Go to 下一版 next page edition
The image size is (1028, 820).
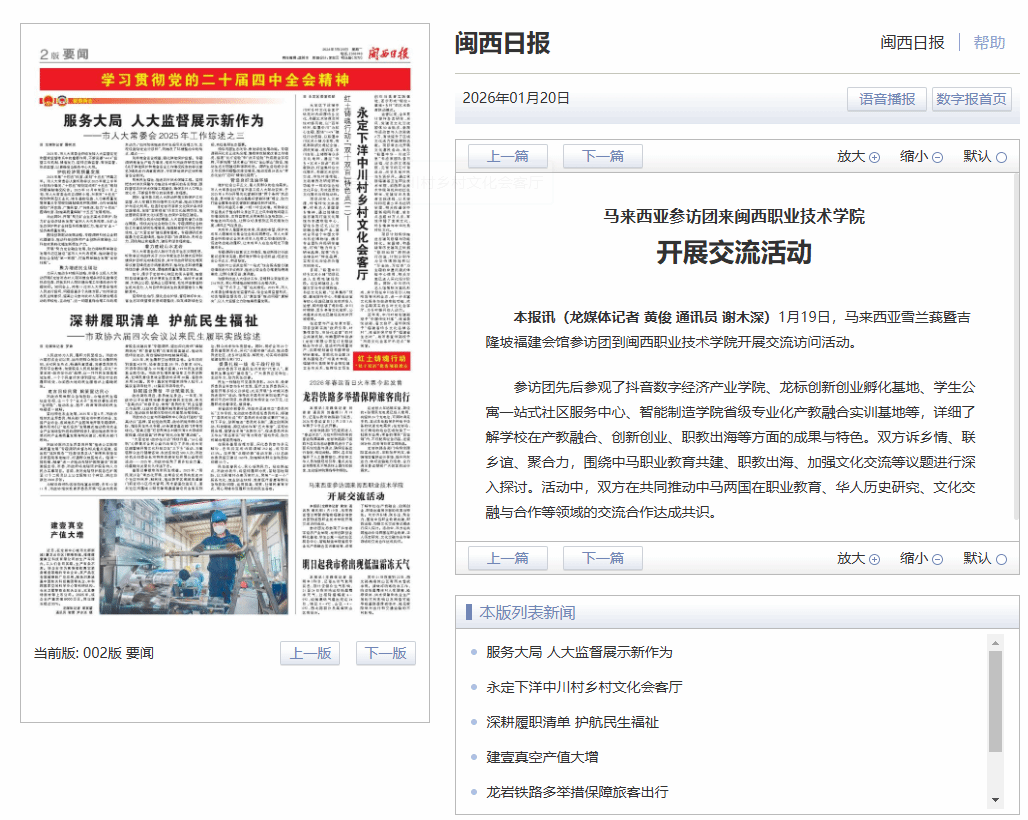coord(385,653)
